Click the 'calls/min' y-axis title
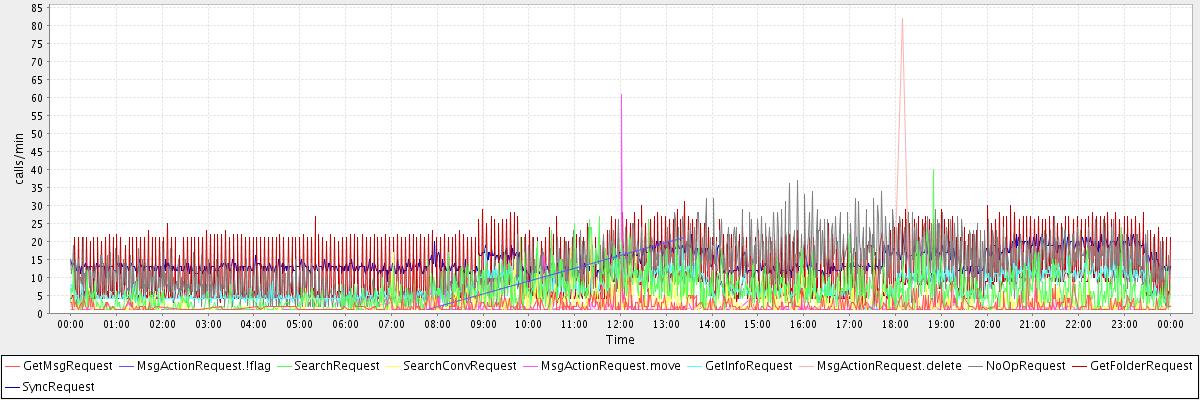The height and width of the screenshot is (400, 1200). pos(19,160)
